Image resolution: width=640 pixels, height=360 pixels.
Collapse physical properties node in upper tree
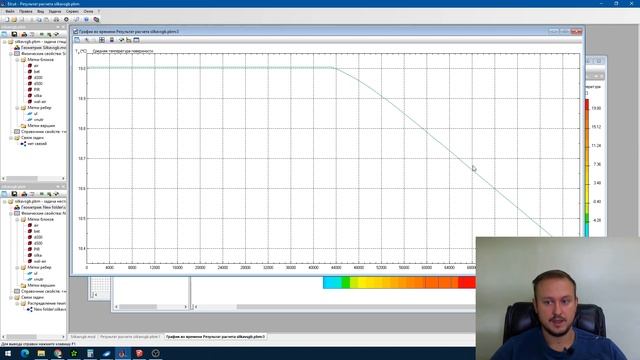click(x=11, y=53)
